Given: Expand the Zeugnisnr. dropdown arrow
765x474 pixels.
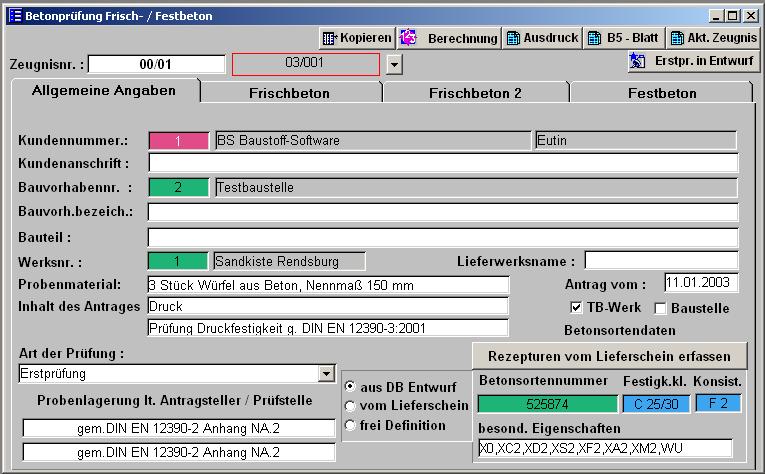Looking at the screenshot, I should tap(394, 65).
